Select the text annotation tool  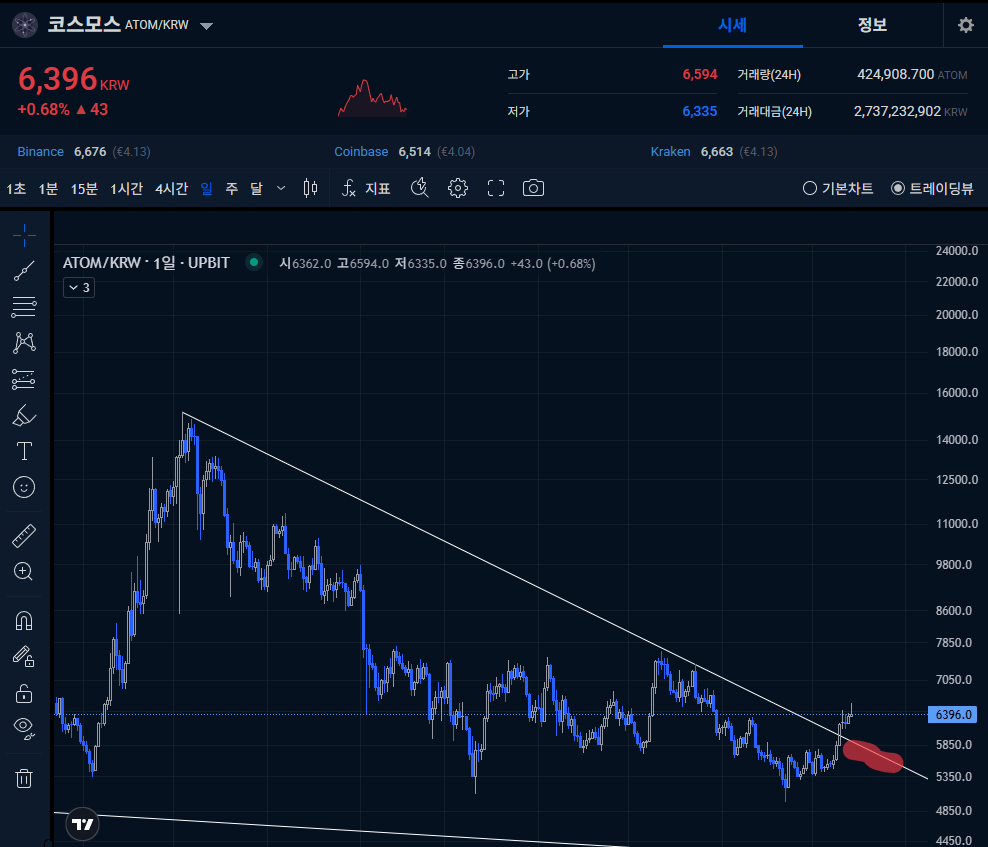24,451
